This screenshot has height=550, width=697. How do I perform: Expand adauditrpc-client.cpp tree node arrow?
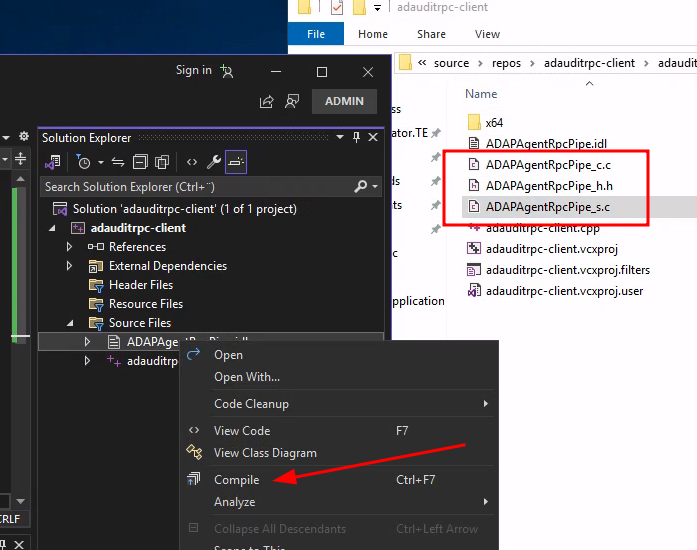click(x=88, y=361)
